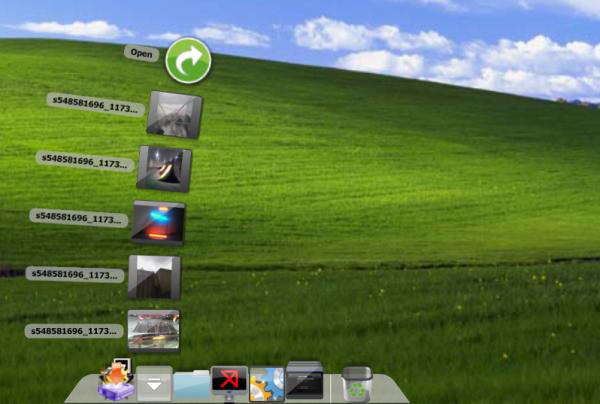Open the fourth thumbnail showing a building
Screen dimensions: 600x404
click(x=155, y=276)
